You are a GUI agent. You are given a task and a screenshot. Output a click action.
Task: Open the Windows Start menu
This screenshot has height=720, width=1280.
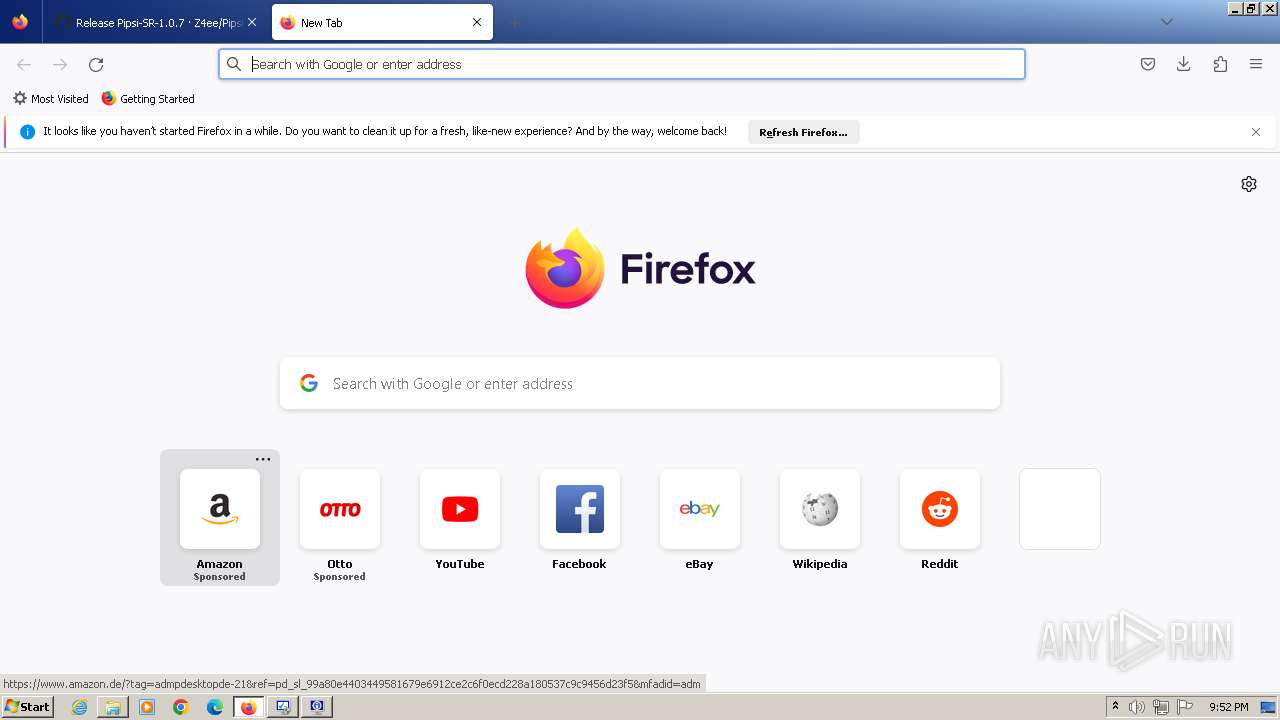(28, 706)
